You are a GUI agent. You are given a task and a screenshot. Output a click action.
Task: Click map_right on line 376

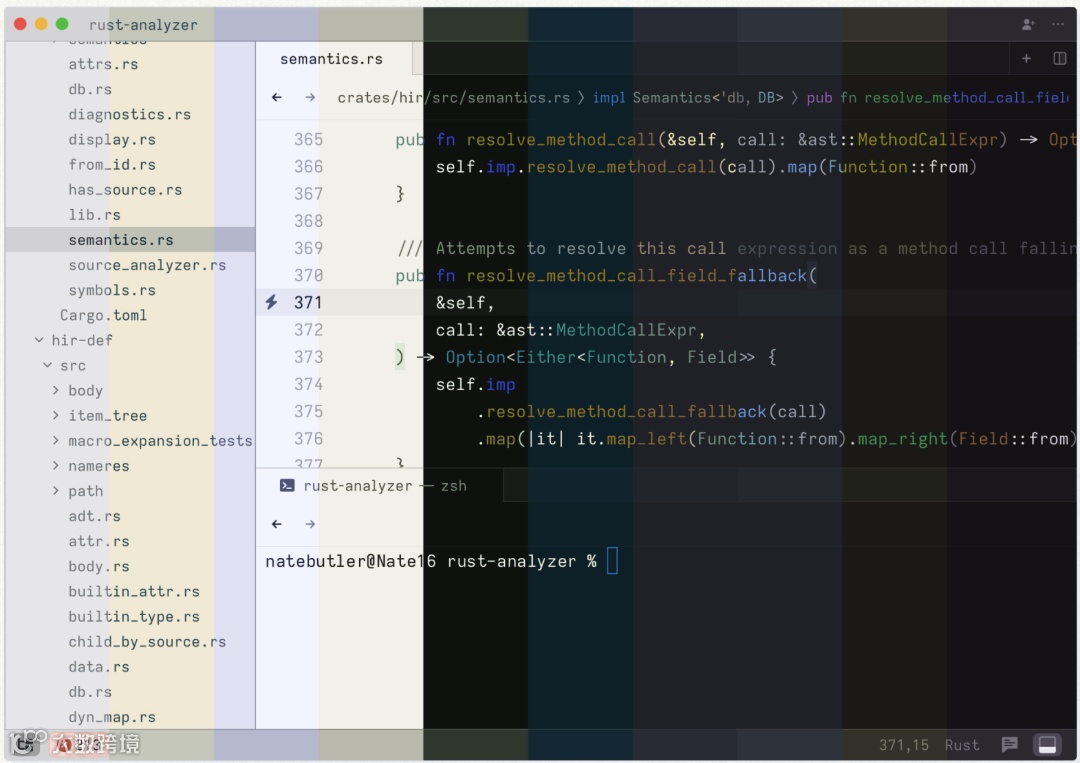[x=903, y=439]
